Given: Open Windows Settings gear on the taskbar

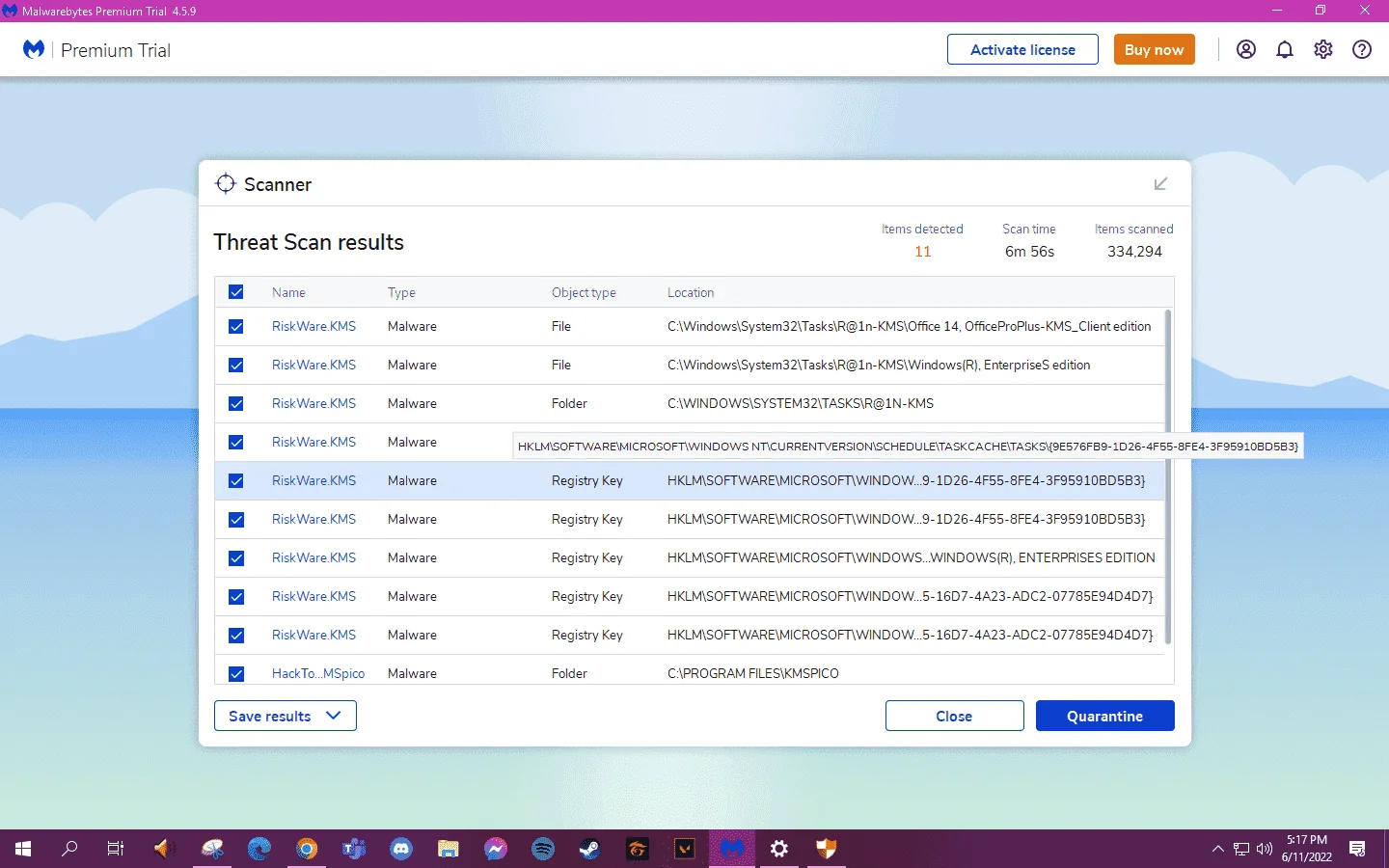Looking at the screenshot, I should click(x=779, y=849).
